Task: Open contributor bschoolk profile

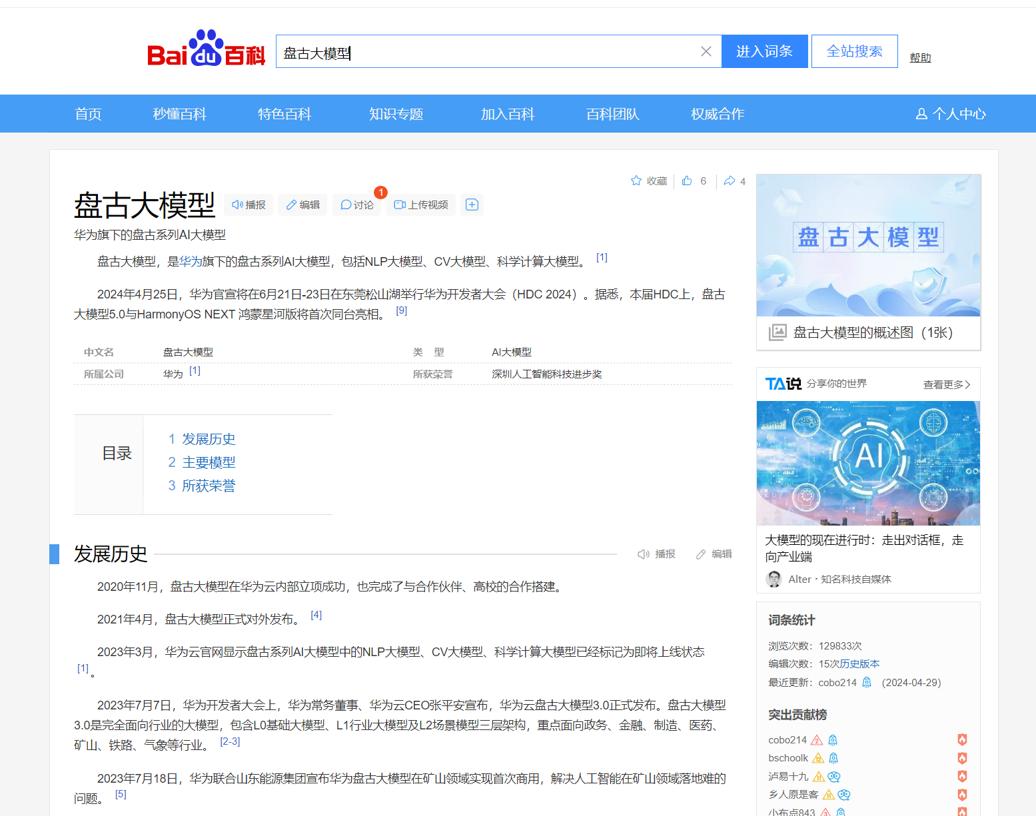Action: tap(788, 758)
